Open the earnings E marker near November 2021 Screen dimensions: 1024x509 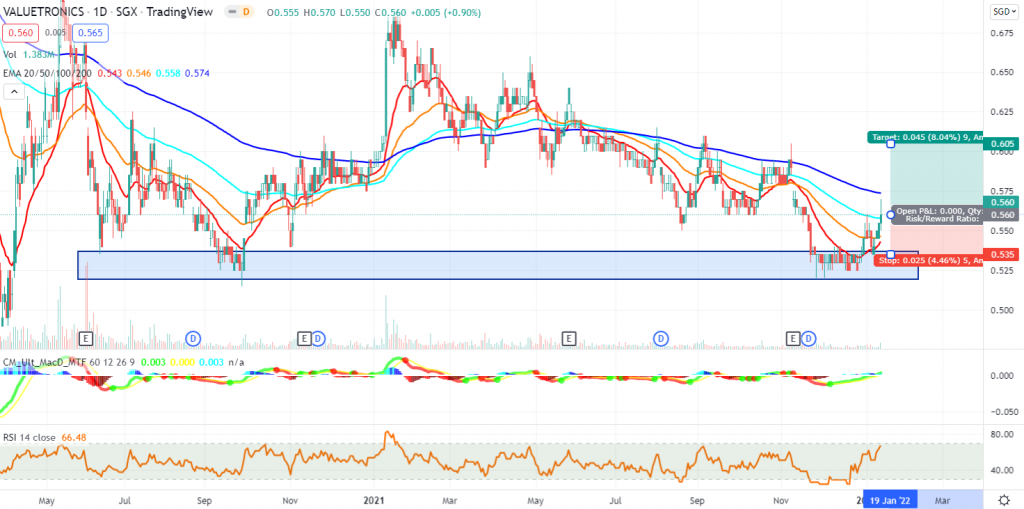coord(793,338)
